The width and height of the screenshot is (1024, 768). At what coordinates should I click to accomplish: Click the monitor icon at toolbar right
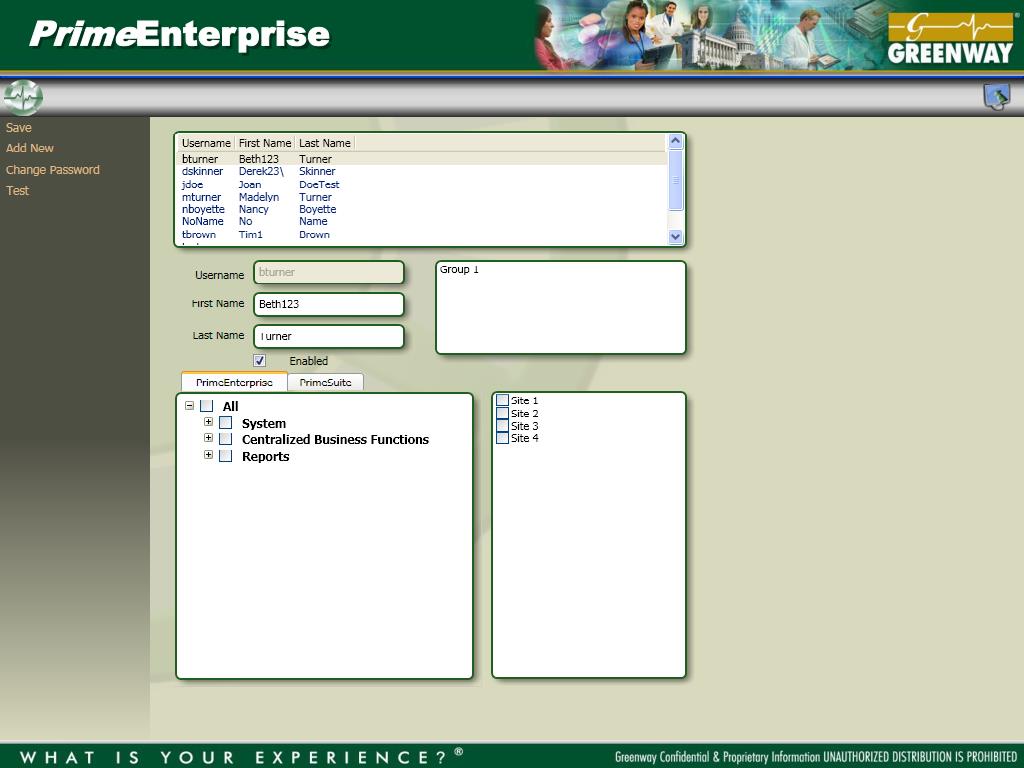coord(997,97)
